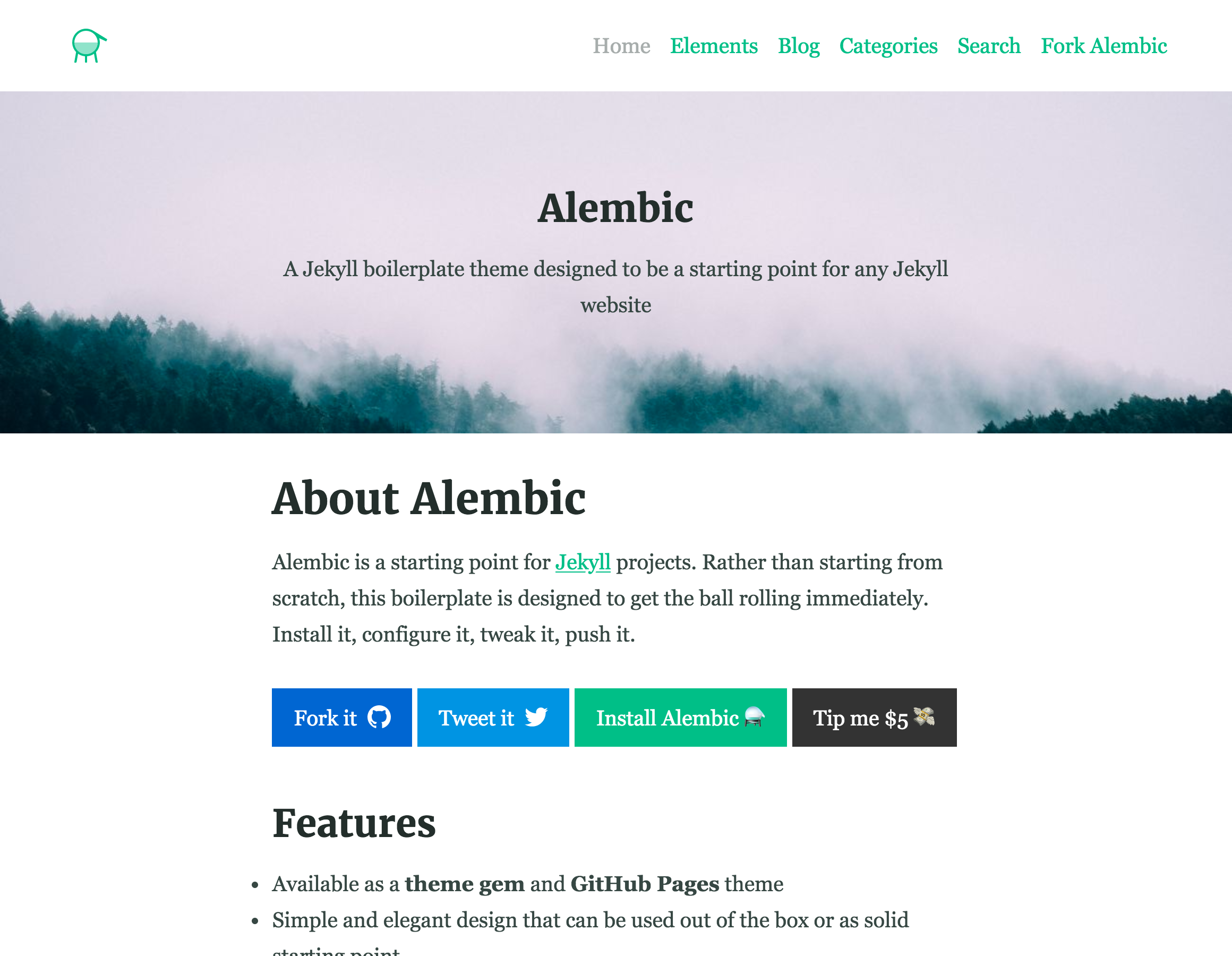Click the Categories navigation item
The width and height of the screenshot is (1232, 956).
(x=888, y=45)
